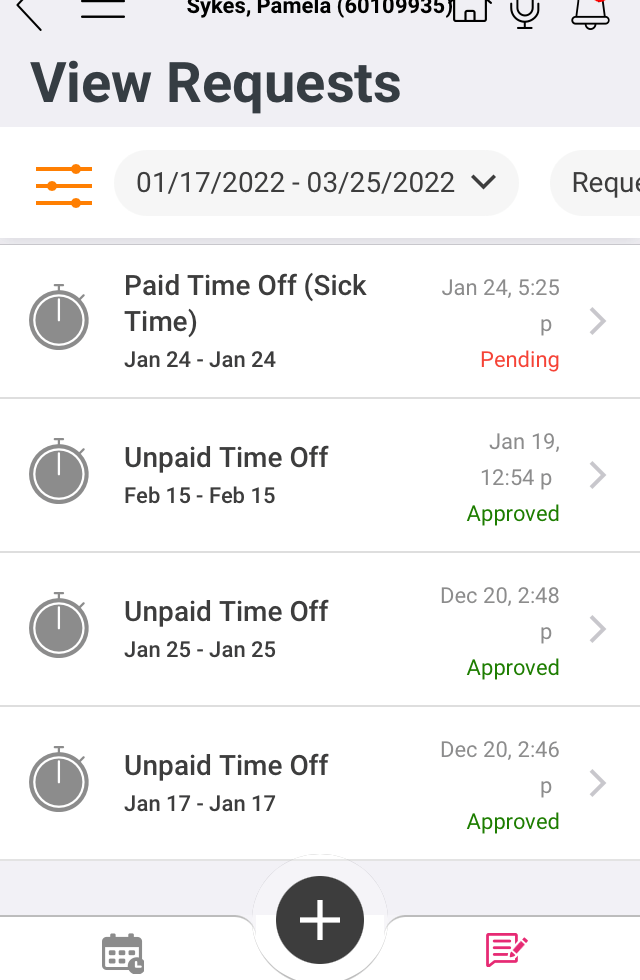Open the hamburger menu
640x980 pixels.
tap(102, 10)
